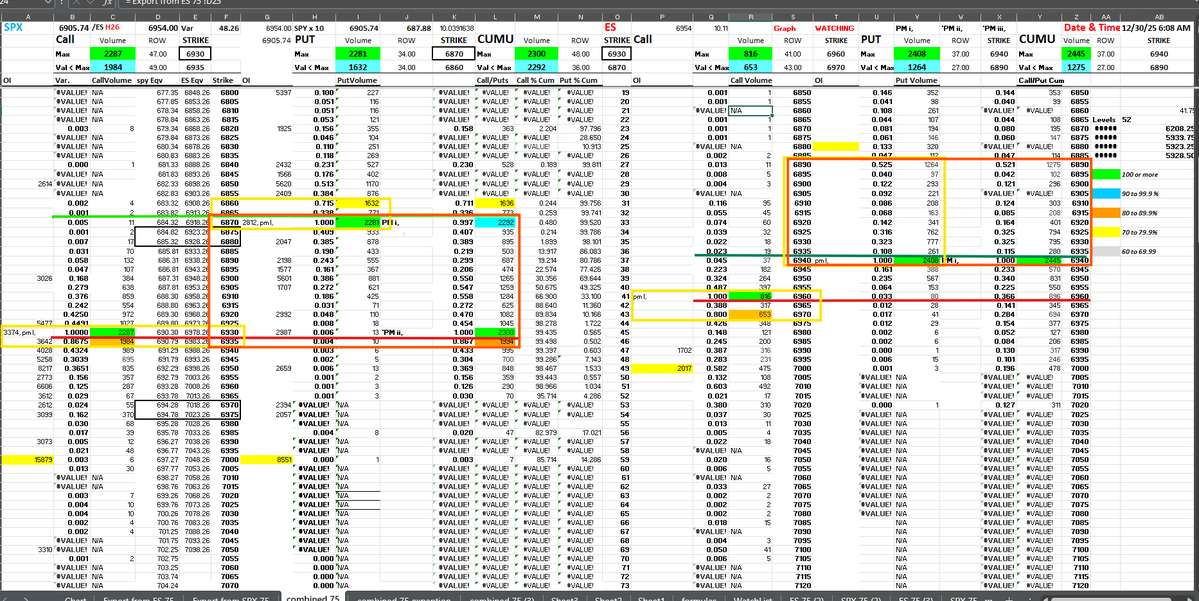Viewport: 1199px width, 601px height.
Task: Open the Chart sheet tab
Action: 74,598
